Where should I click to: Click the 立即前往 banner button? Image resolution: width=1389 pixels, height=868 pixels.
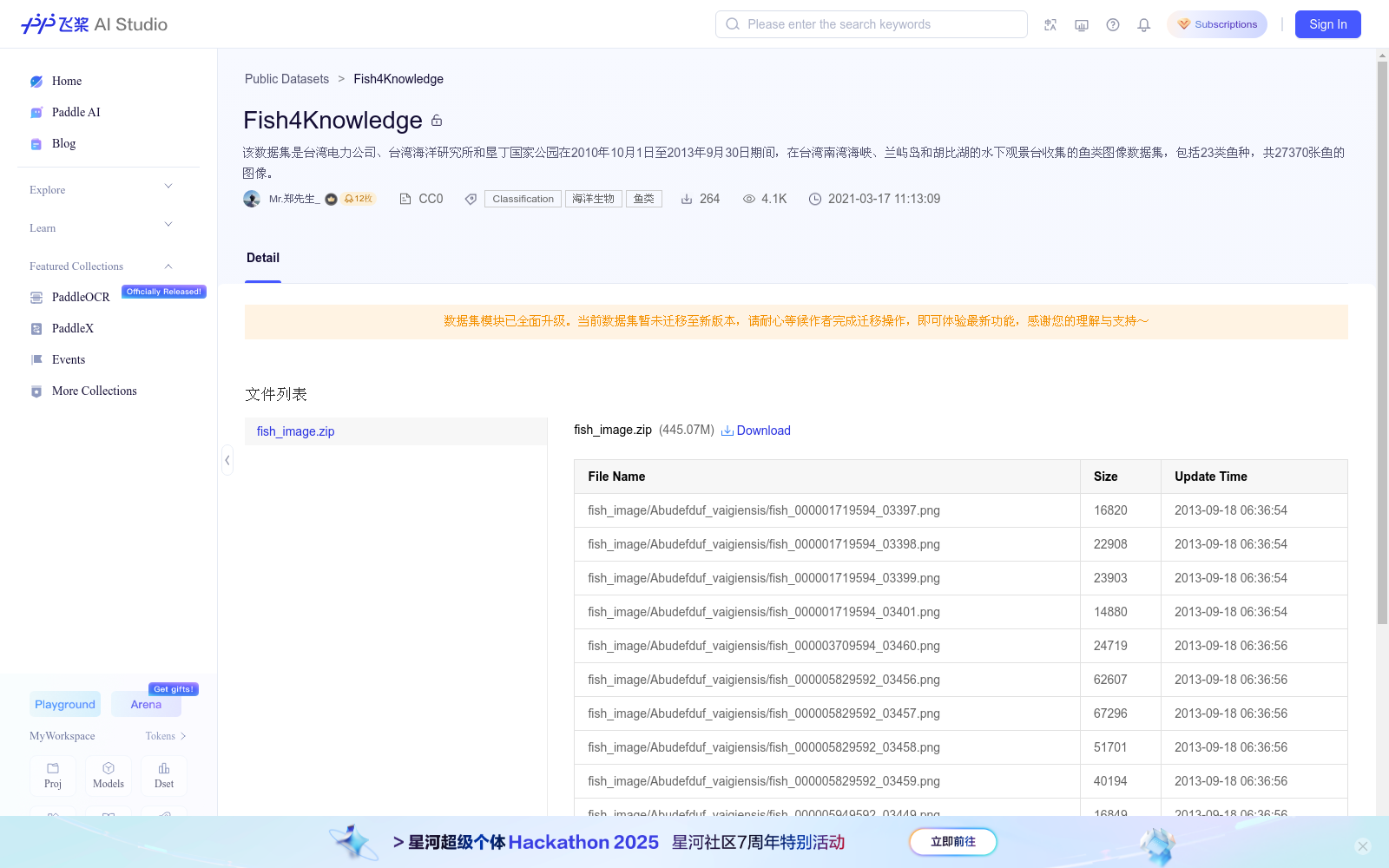pyautogui.click(x=953, y=842)
